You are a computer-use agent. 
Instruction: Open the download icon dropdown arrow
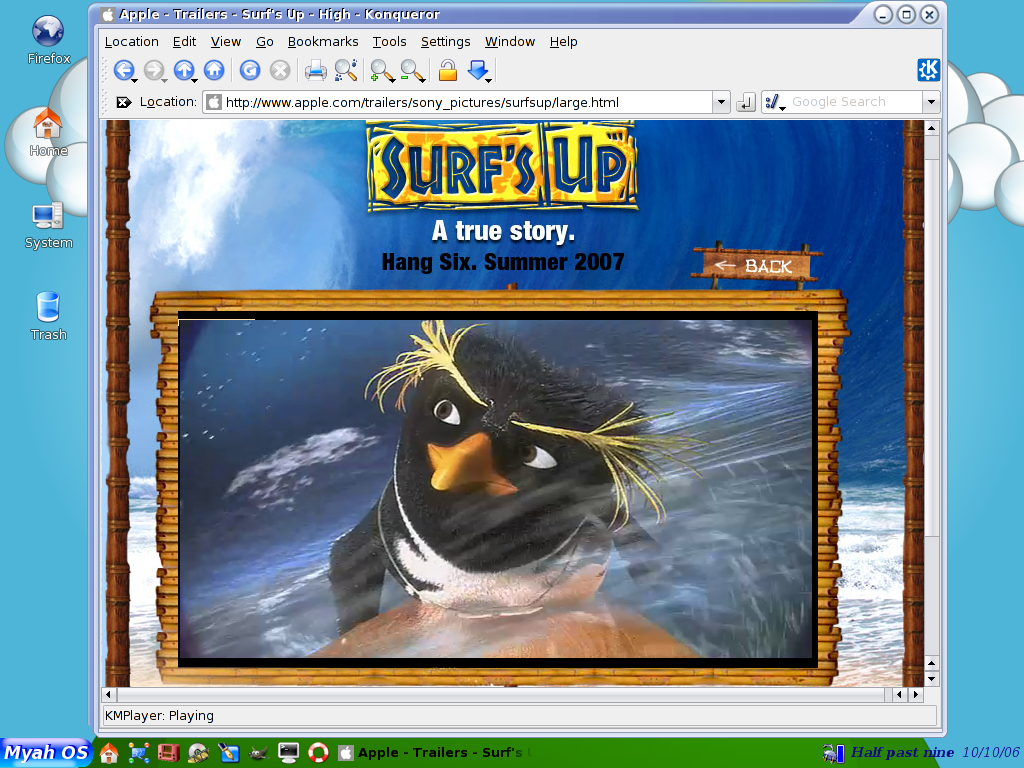point(488,80)
